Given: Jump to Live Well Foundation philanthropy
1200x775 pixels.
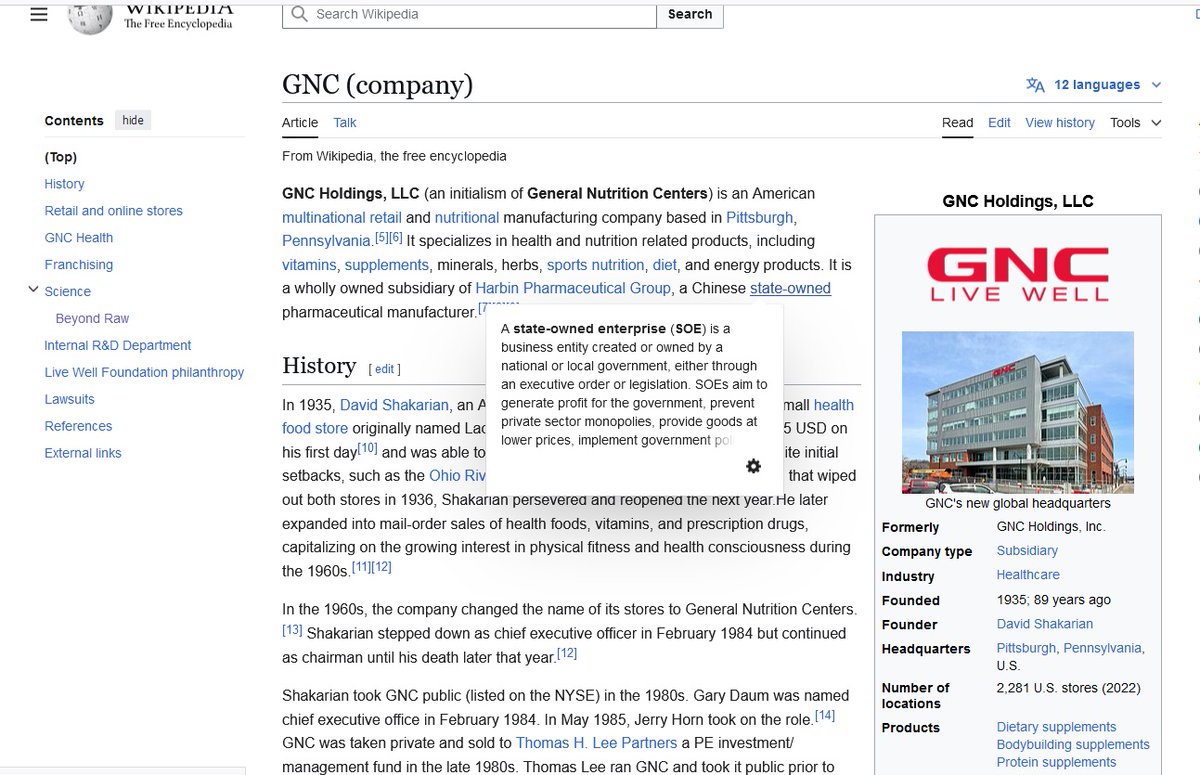Looking at the screenshot, I should coord(145,373).
